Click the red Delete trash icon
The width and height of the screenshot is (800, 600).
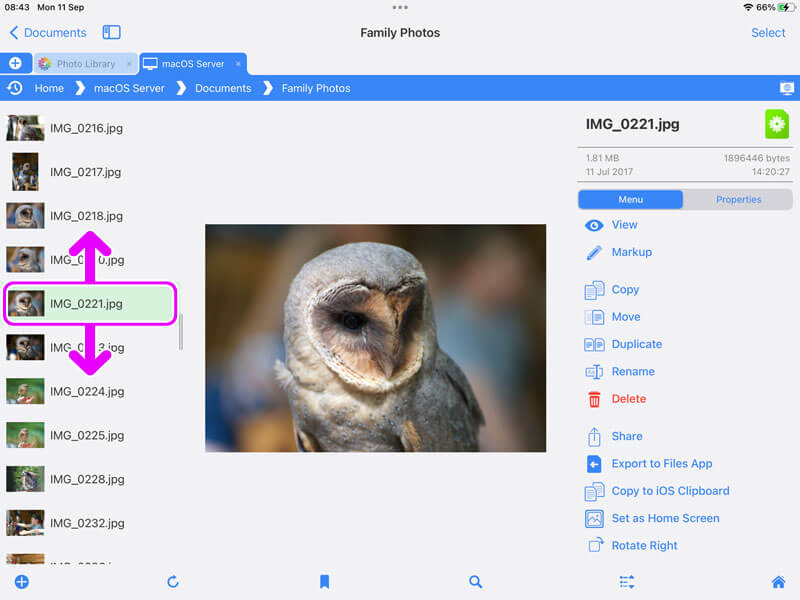click(x=594, y=399)
